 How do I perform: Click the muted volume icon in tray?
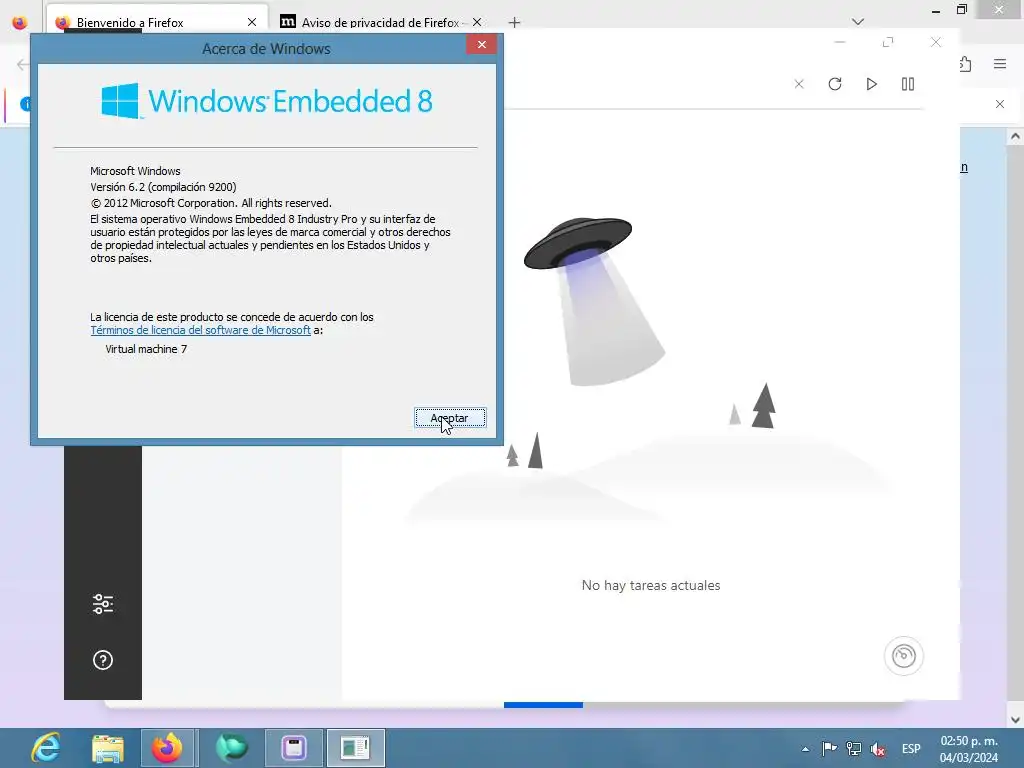point(878,749)
